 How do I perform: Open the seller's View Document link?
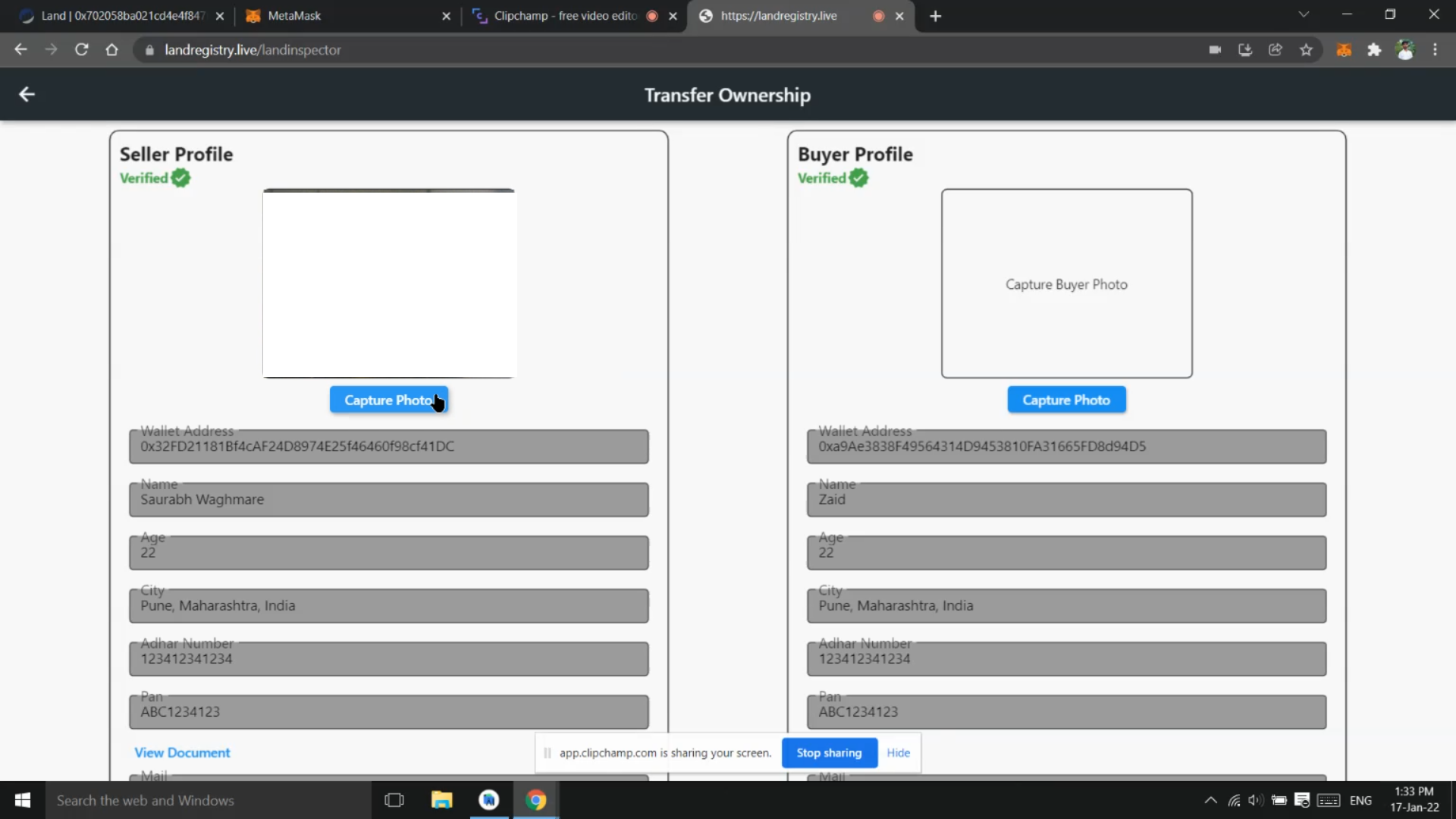[x=182, y=752]
